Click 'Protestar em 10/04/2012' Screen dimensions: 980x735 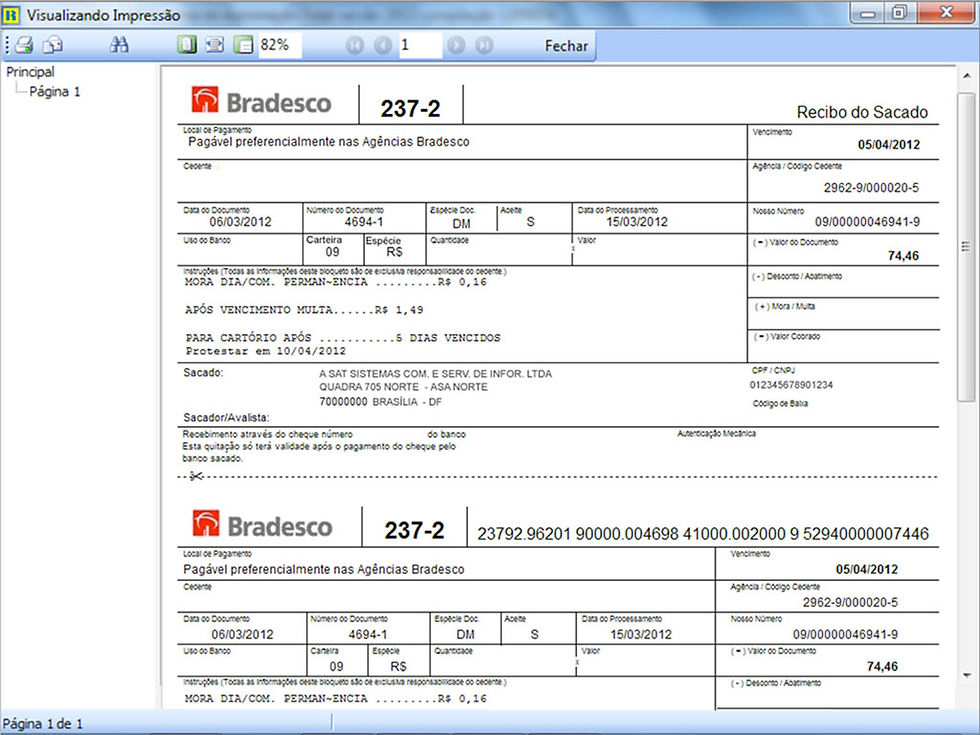pyautogui.click(x=266, y=351)
